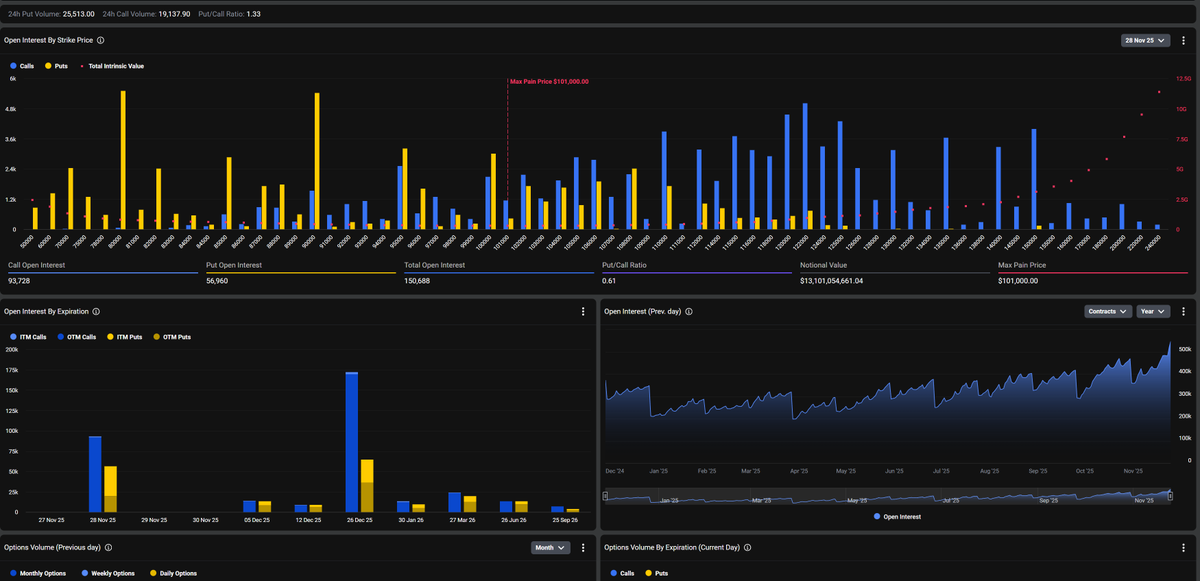Click the 26 Dec 25 calls bar
Viewport: 1200px width, 581px height.
(352, 442)
